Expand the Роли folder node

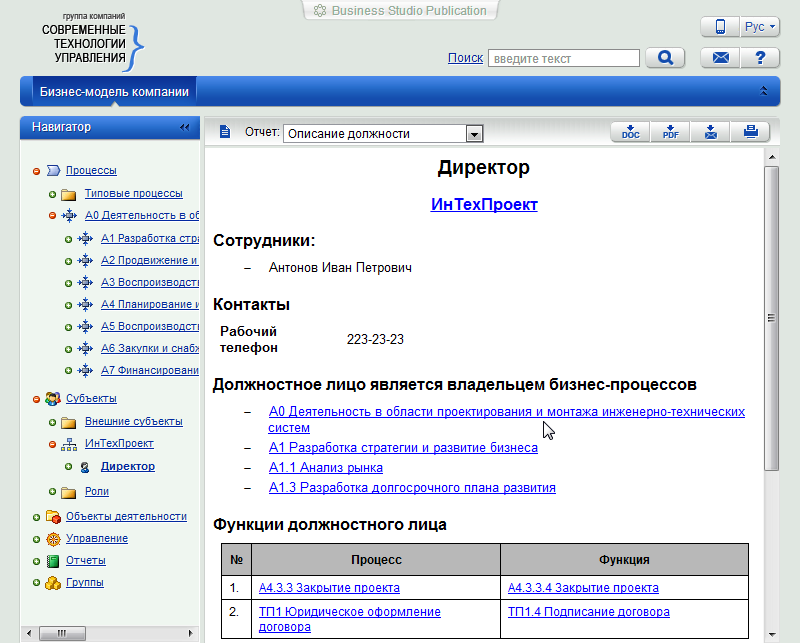pyautogui.click(x=53, y=492)
